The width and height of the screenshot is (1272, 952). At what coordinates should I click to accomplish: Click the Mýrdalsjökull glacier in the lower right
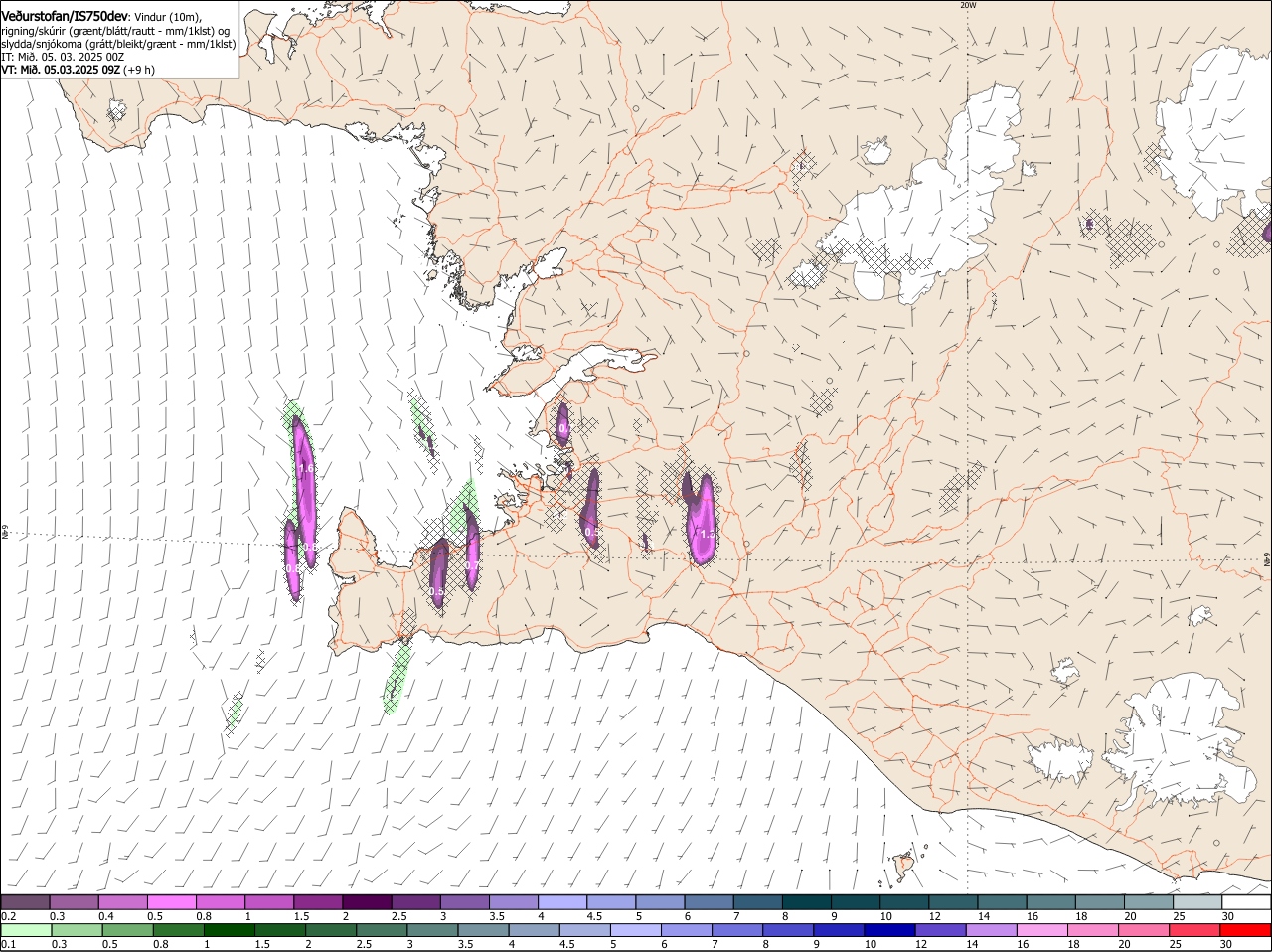pos(1183,740)
